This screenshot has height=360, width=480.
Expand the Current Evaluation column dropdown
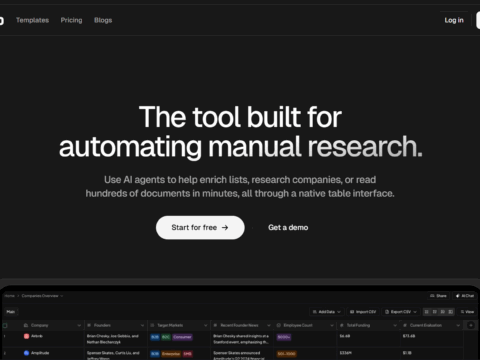pyautogui.click(x=458, y=325)
